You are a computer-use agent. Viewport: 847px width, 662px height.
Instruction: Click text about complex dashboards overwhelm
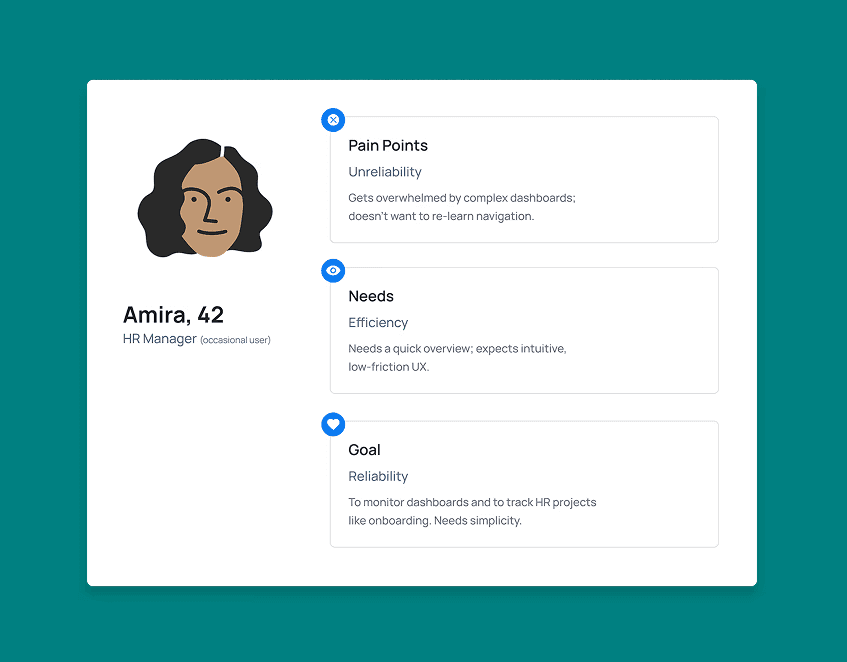point(462,198)
